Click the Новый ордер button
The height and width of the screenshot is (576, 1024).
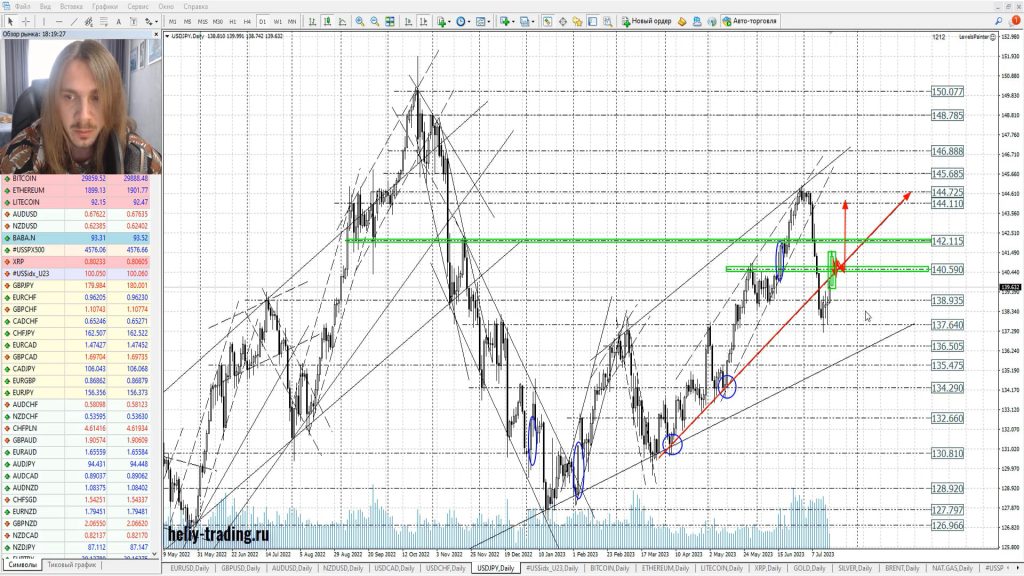click(645, 20)
